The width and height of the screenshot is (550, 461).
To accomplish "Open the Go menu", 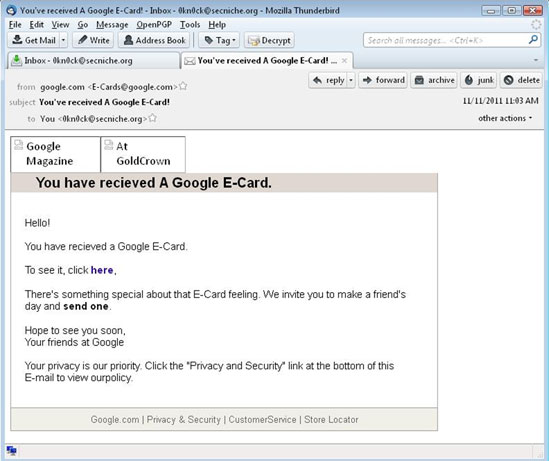I will (82, 25).
